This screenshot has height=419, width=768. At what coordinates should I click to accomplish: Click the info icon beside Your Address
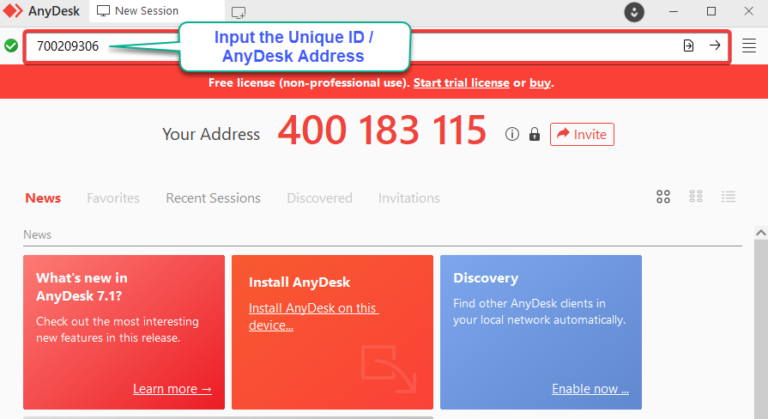tap(512, 134)
